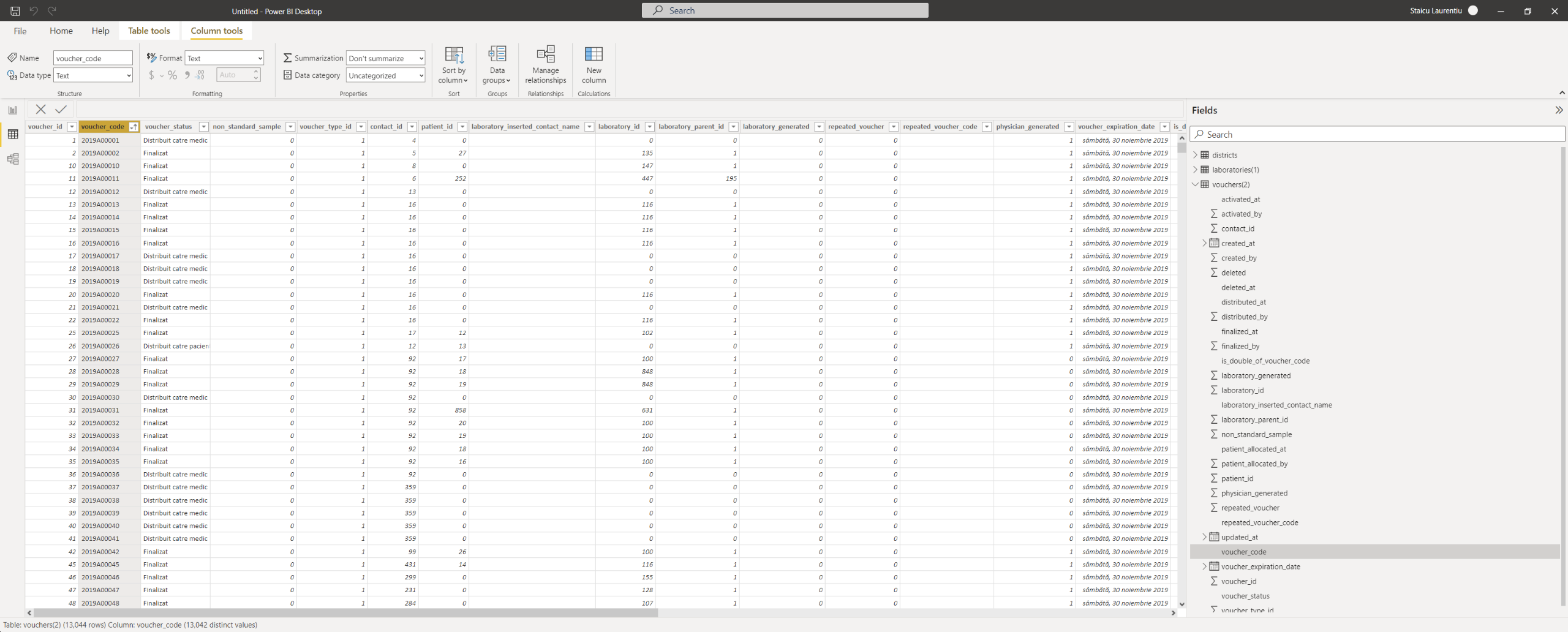Collapse the Fields pane arrows
This screenshot has height=632, width=1568.
click(1558, 110)
